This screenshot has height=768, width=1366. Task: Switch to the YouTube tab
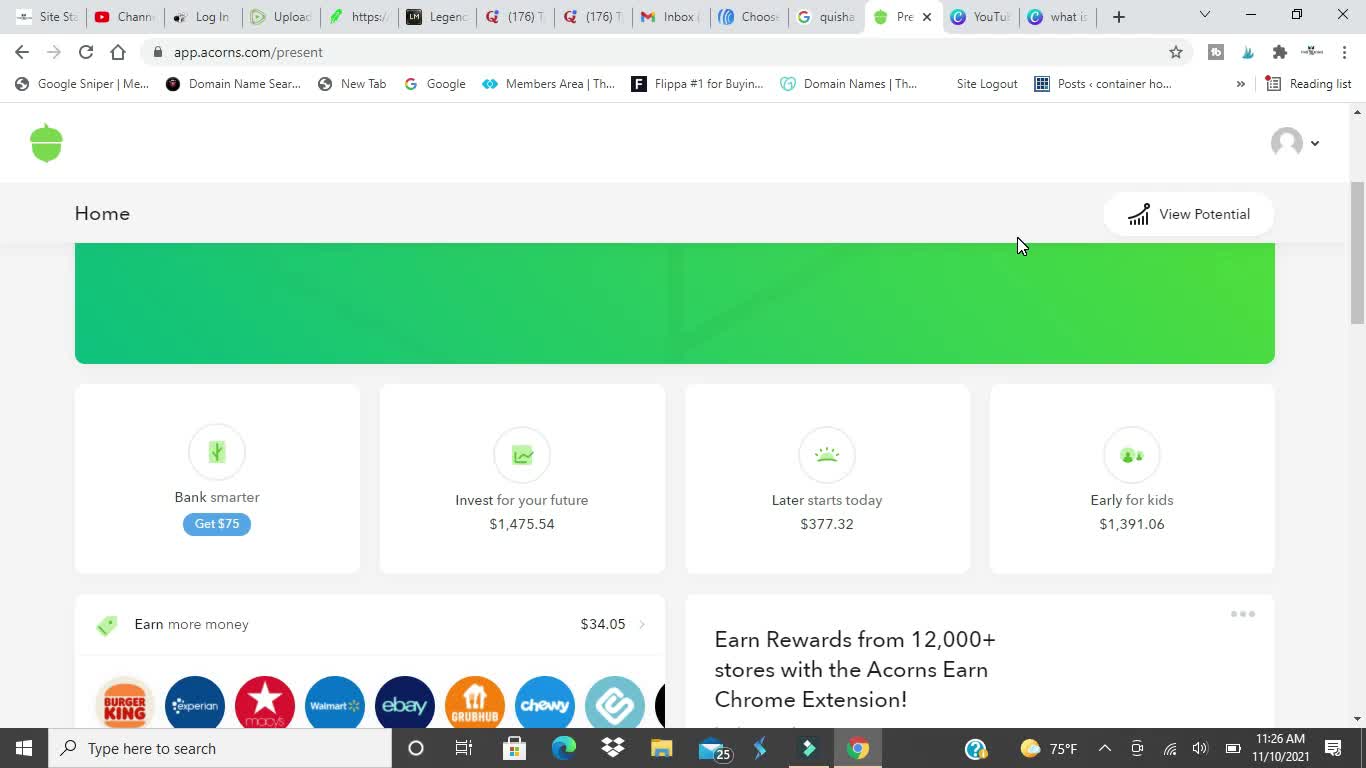tap(981, 17)
